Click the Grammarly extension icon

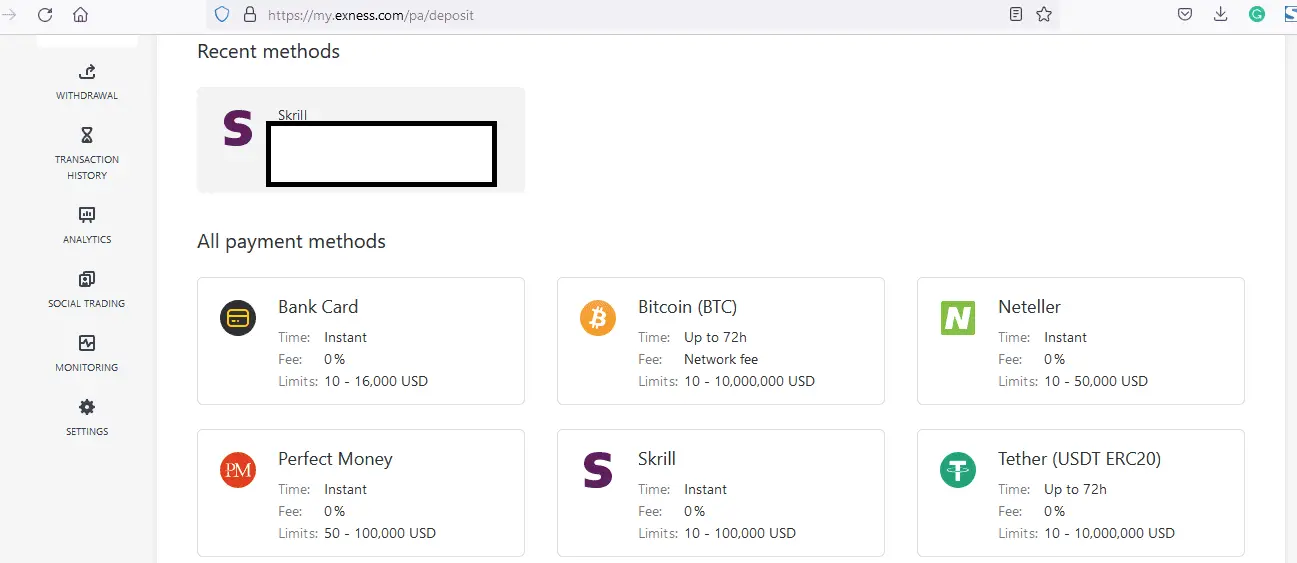pos(1257,15)
